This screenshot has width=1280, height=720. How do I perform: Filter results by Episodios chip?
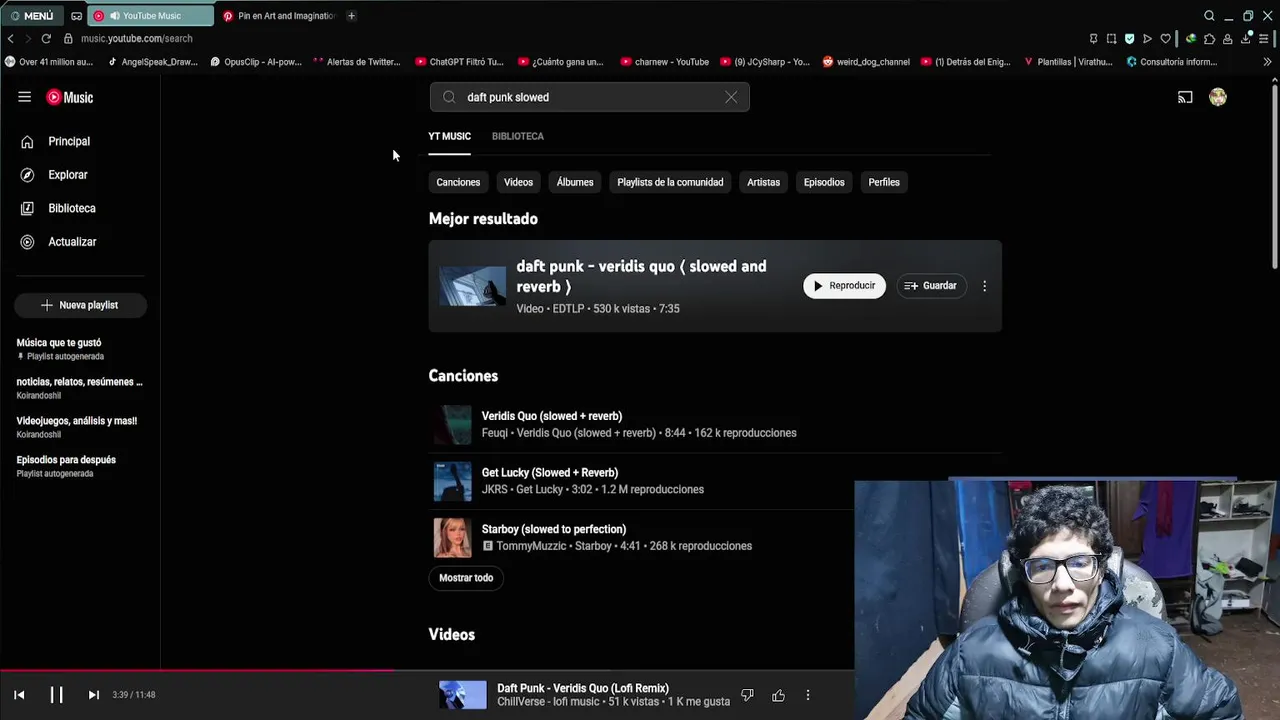pos(824,182)
